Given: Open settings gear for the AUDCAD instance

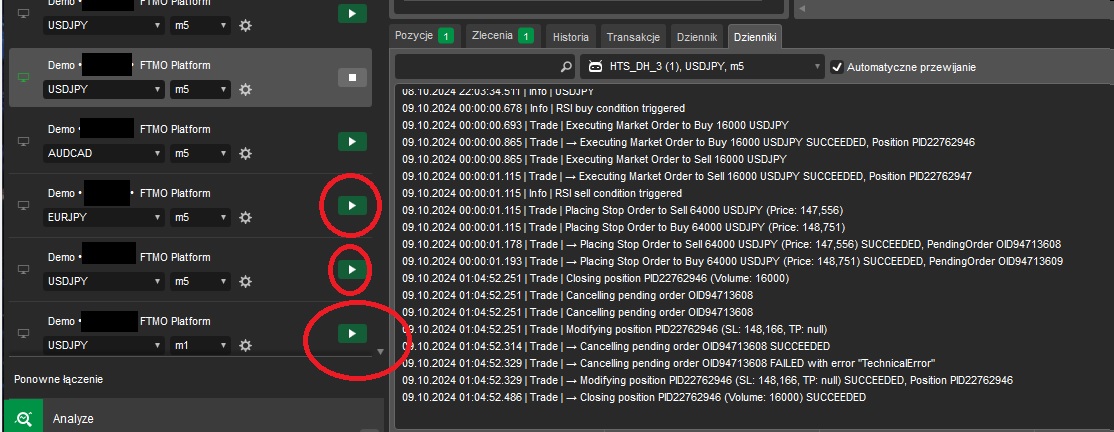Looking at the screenshot, I should (x=245, y=155).
